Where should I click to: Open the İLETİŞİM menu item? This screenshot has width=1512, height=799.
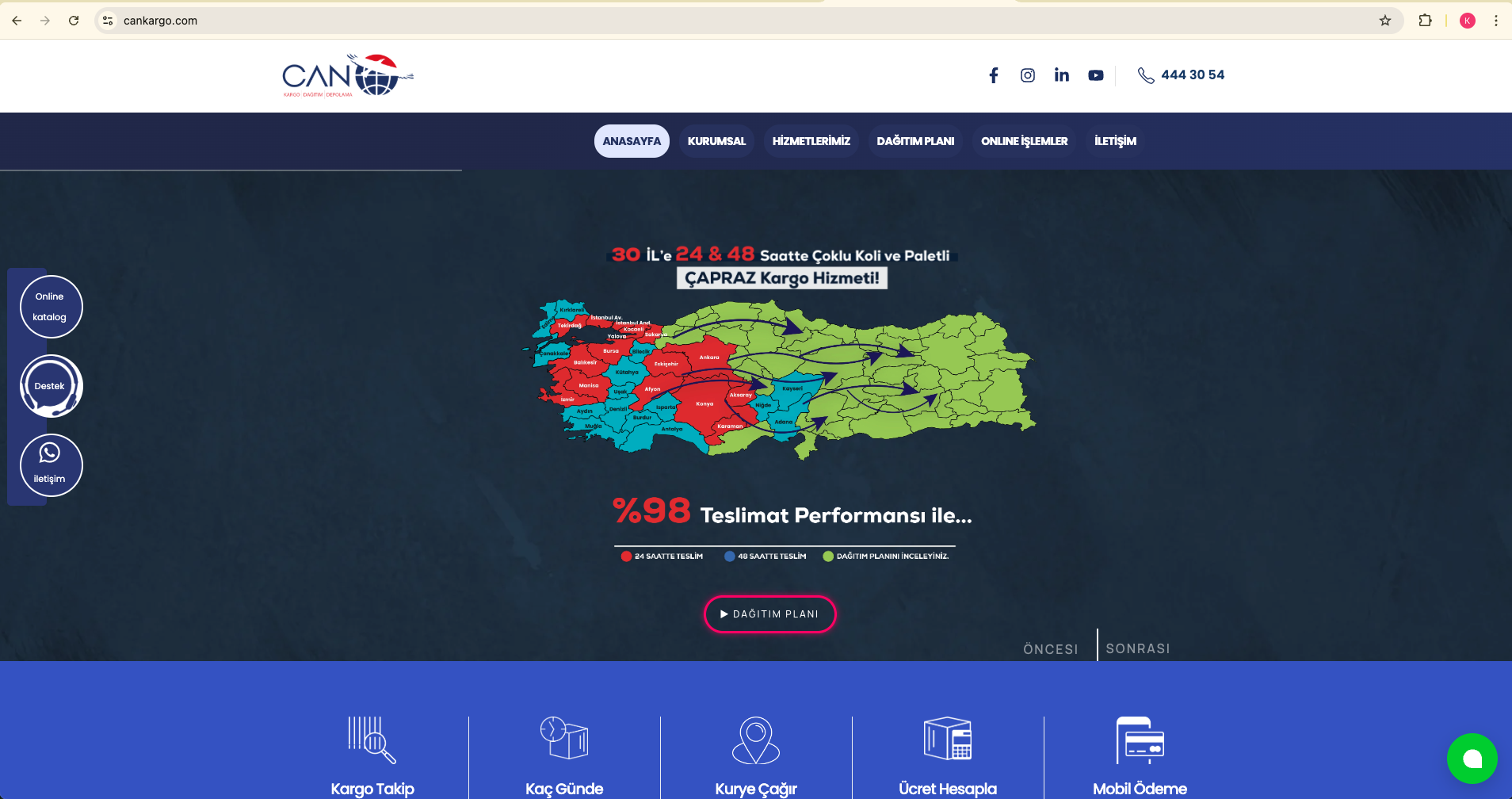click(x=1115, y=141)
